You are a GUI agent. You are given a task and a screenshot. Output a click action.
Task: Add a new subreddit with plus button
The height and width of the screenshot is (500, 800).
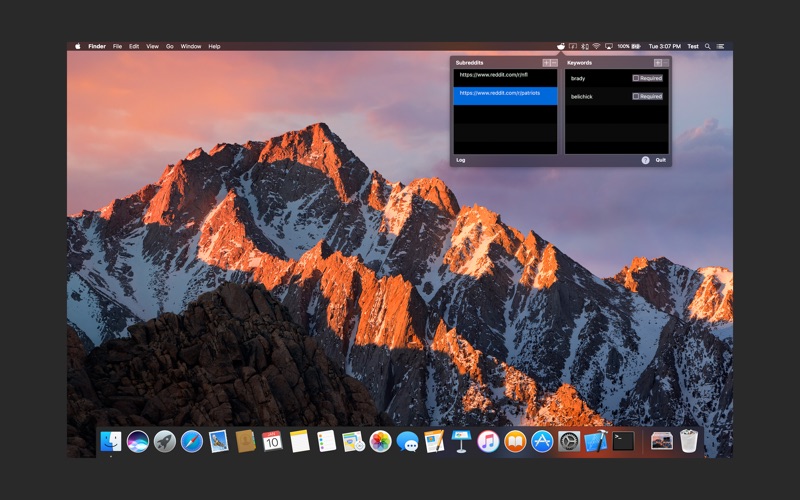(546, 63)
